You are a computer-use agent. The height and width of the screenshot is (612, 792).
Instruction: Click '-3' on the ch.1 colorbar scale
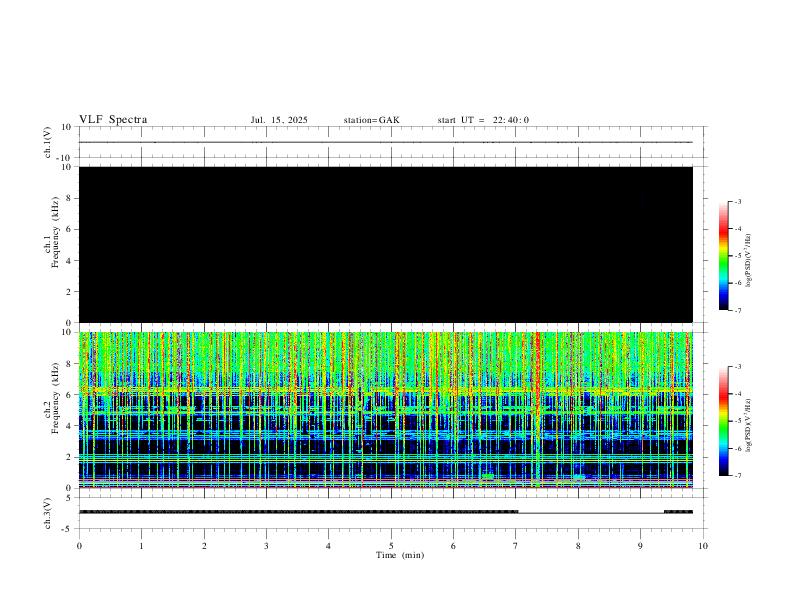737,201
